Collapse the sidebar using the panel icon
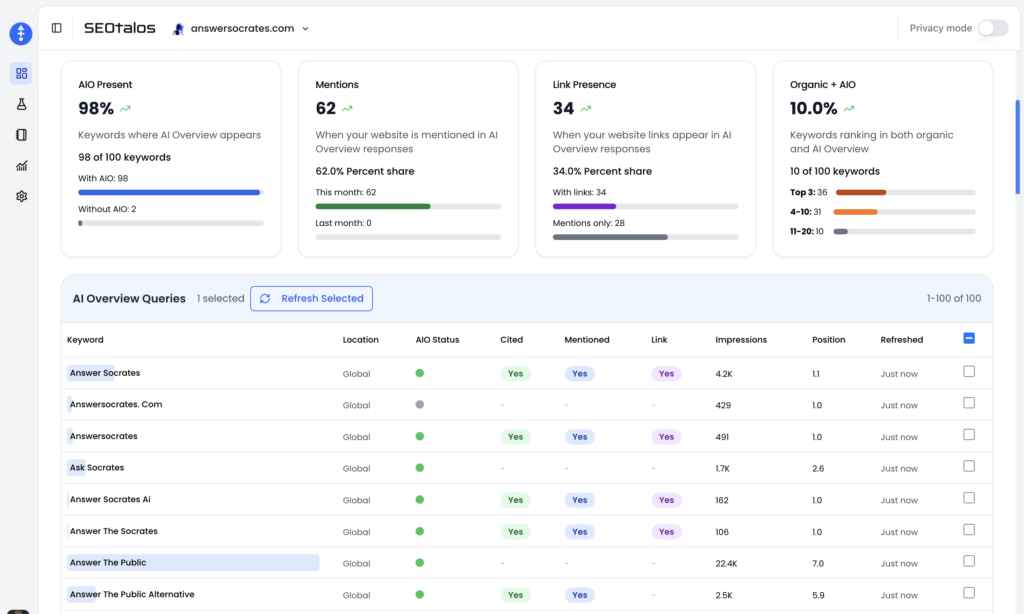This screenshot has width=1024, height=614. pos(56,28)
